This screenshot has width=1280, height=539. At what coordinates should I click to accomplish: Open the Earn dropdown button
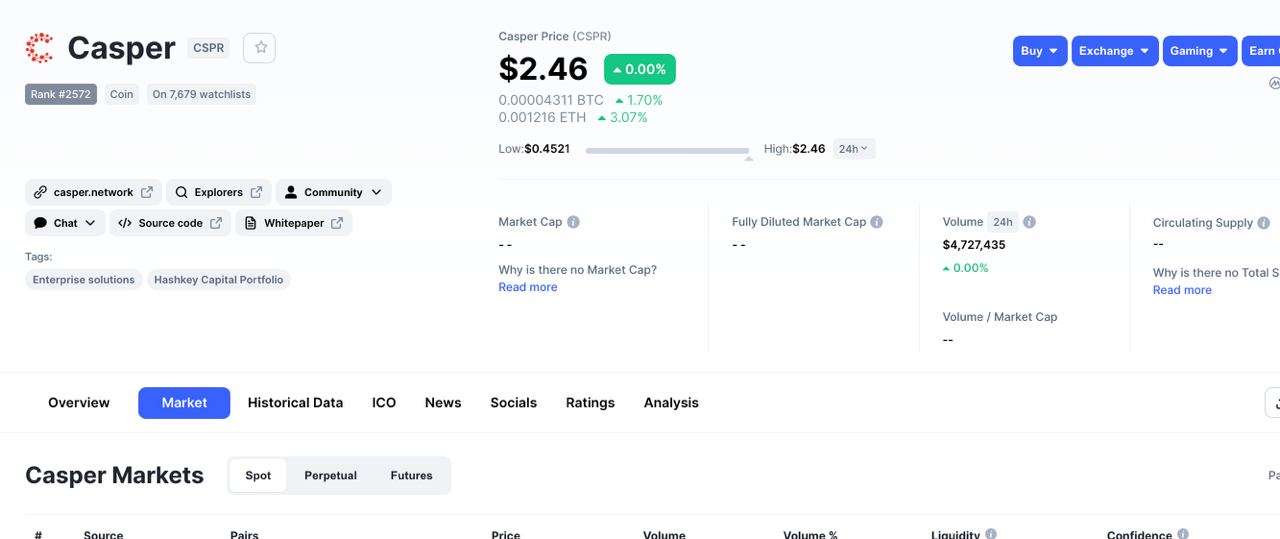(x=1261, y=51)
